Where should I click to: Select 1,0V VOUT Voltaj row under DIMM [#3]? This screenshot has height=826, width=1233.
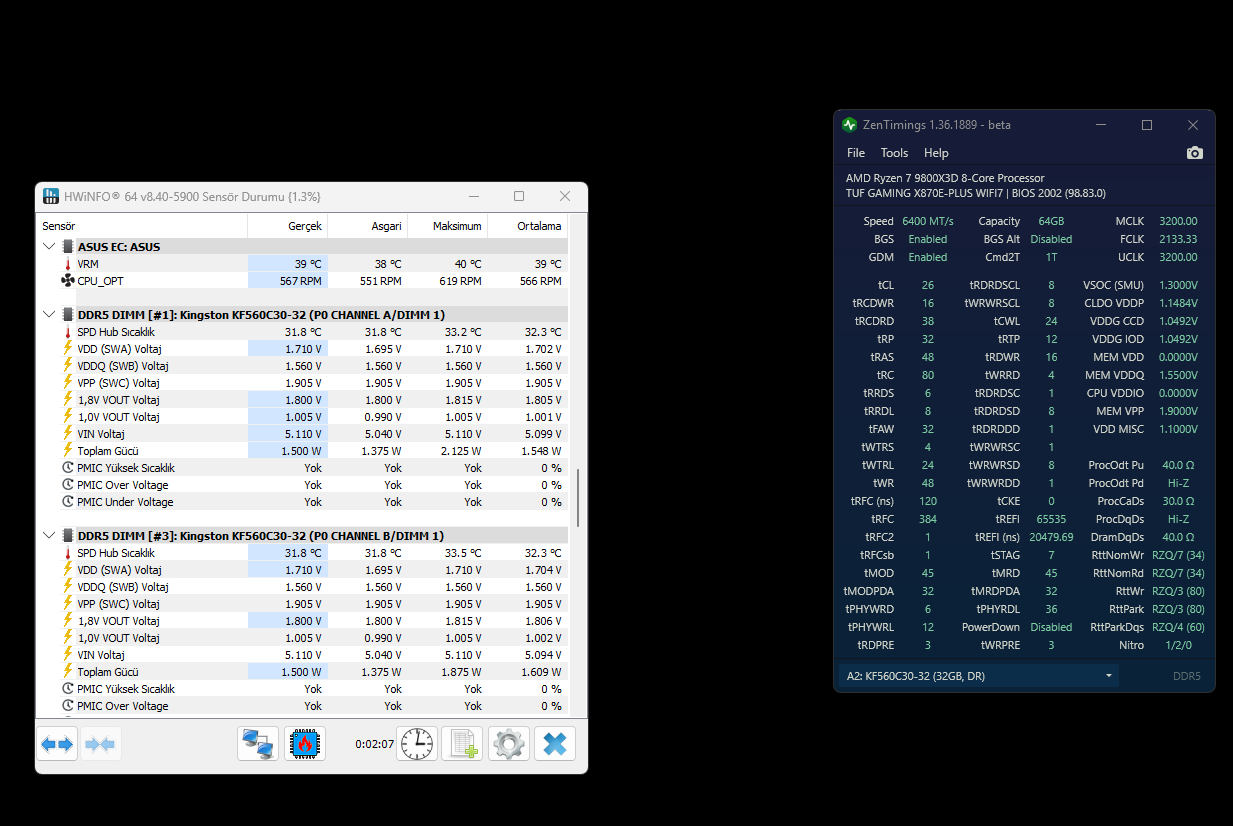click(x=302, y=638)
